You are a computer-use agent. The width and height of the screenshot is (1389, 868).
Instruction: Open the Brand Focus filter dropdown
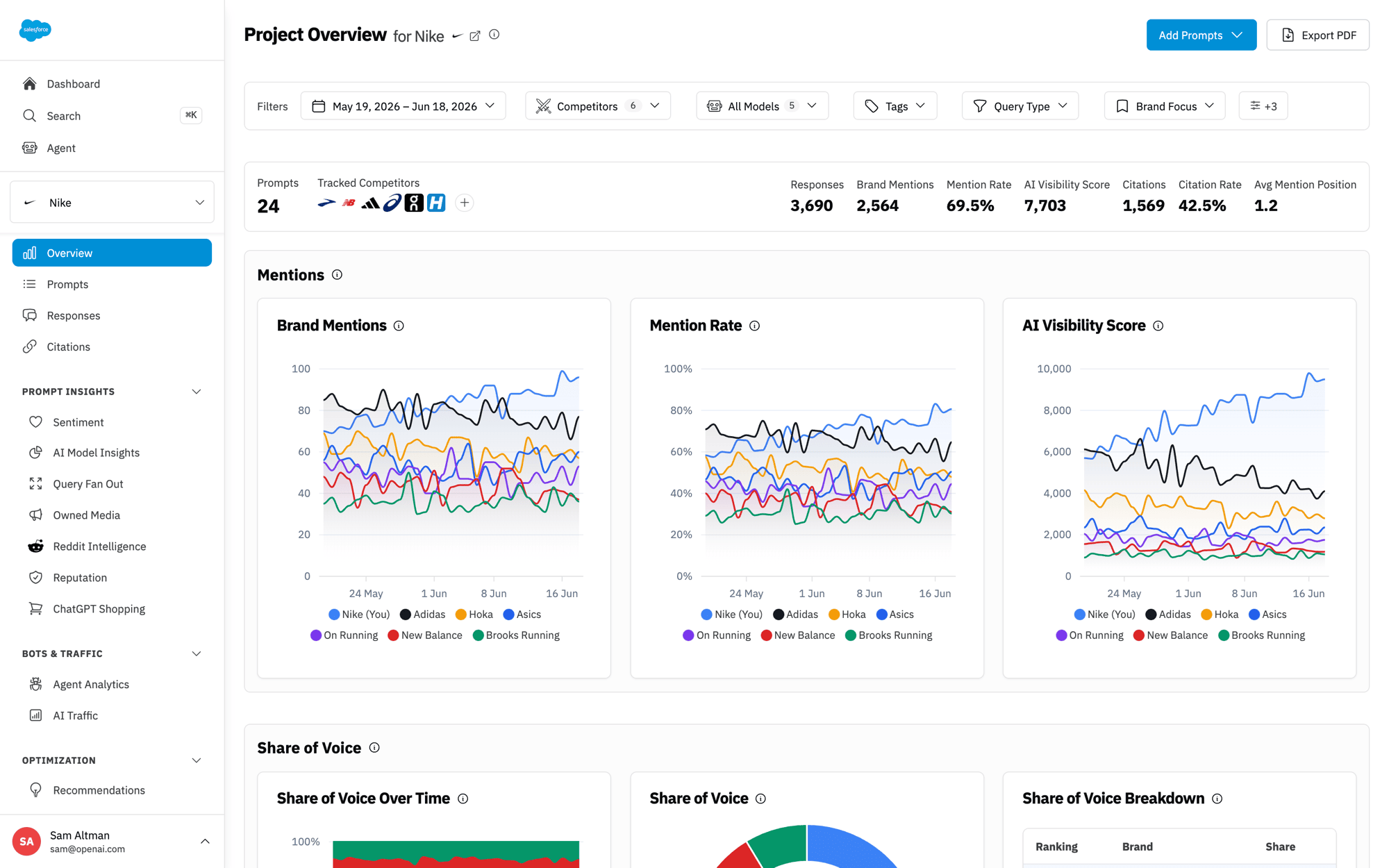pos(1165,106)
